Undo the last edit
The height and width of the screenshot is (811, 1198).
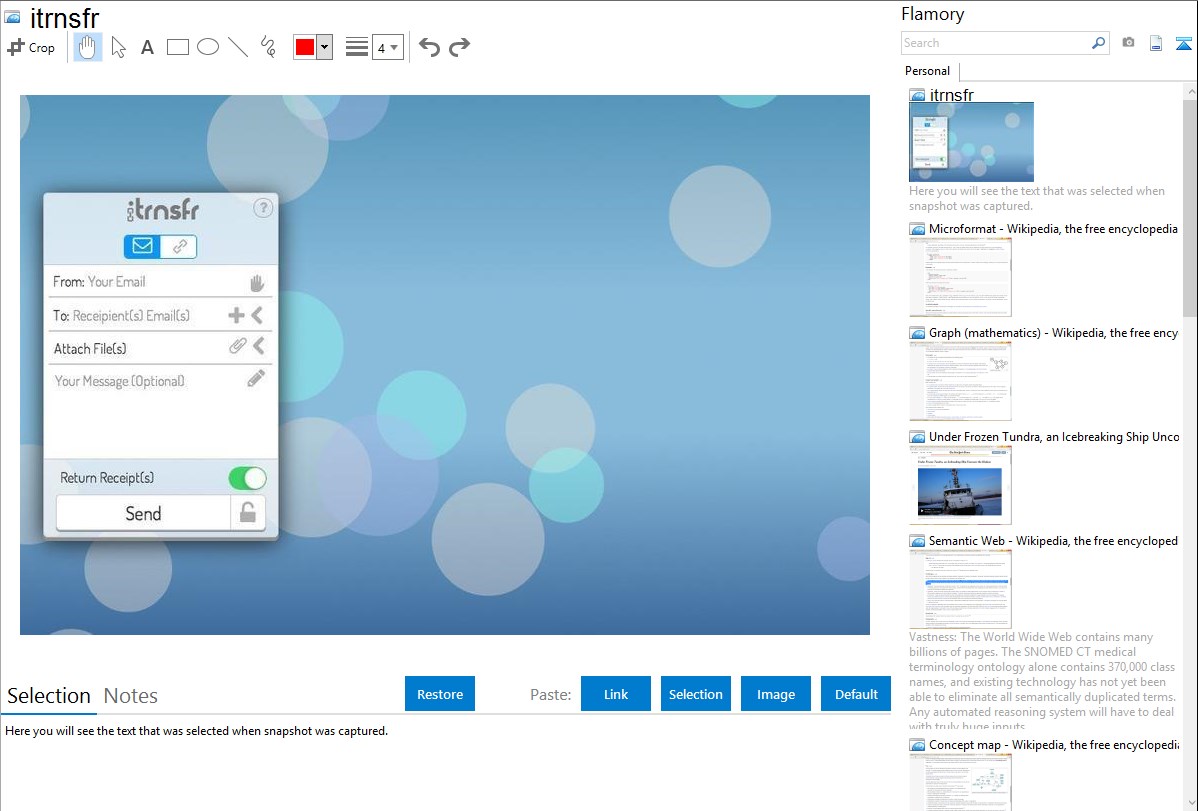pyautogui.click(x=429, y=47)
